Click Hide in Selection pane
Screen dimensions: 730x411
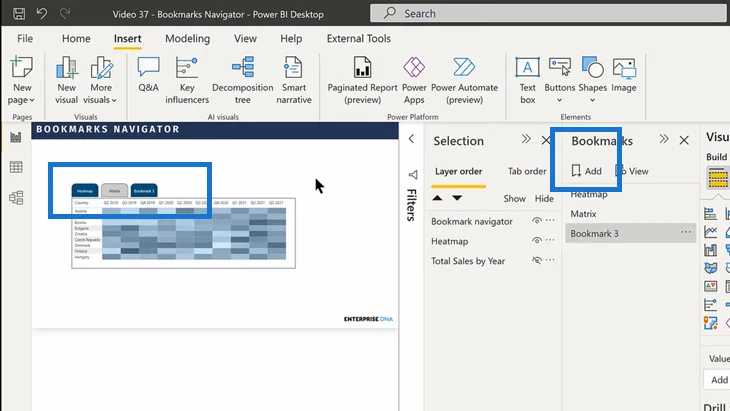(x=544, y=199)
